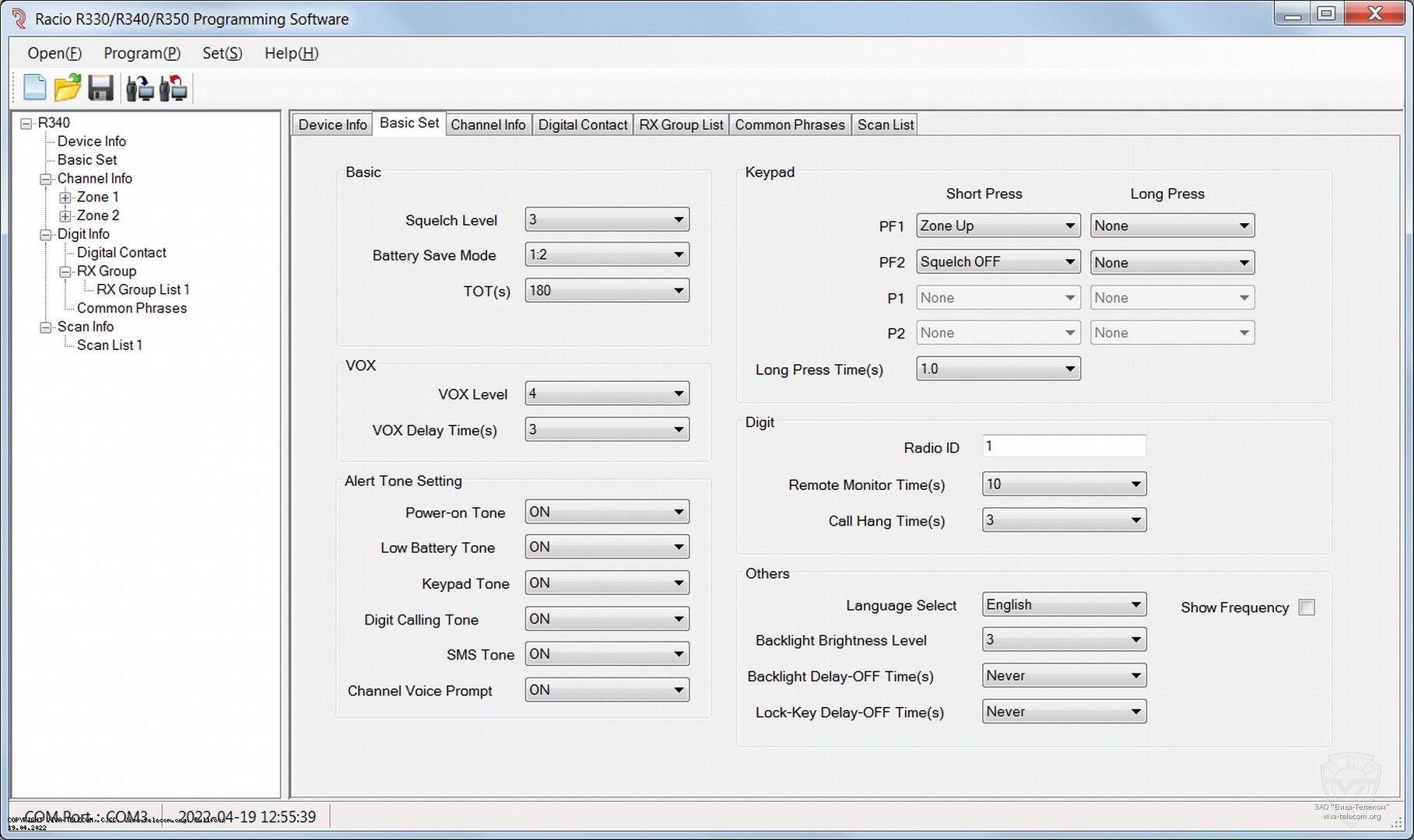This screenshot has height=840, width=1414.
Task: Open the PF1 Short Press dropdown
Action: [x=1069, y=226]
